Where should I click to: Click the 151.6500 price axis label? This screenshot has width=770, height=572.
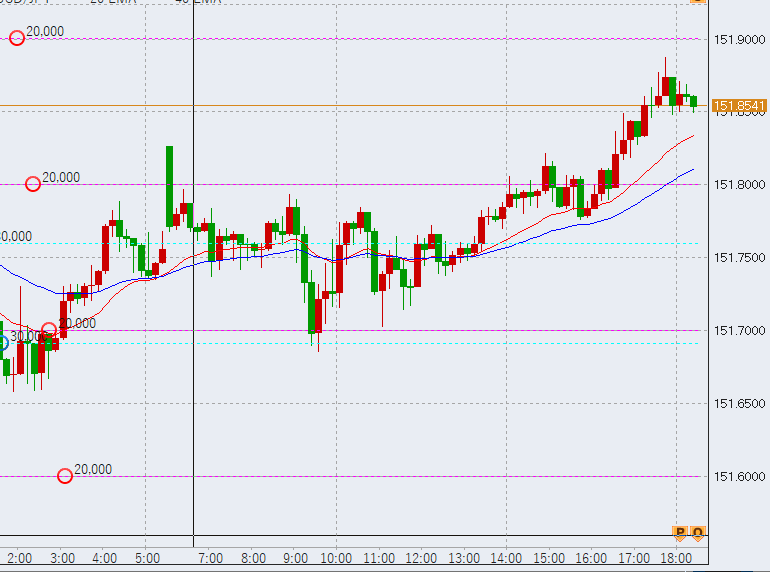tap(735, 404)
